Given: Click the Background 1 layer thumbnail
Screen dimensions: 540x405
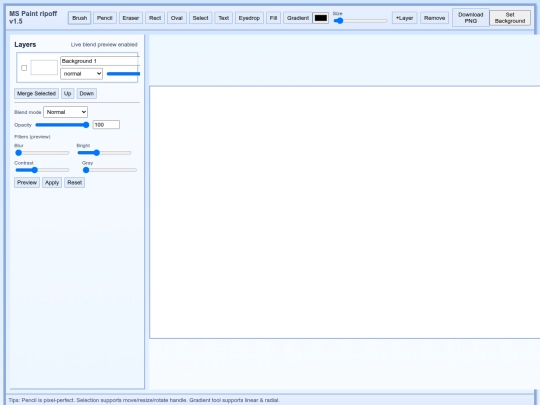Looking at the screenshot, I should (x=44, y=68).
